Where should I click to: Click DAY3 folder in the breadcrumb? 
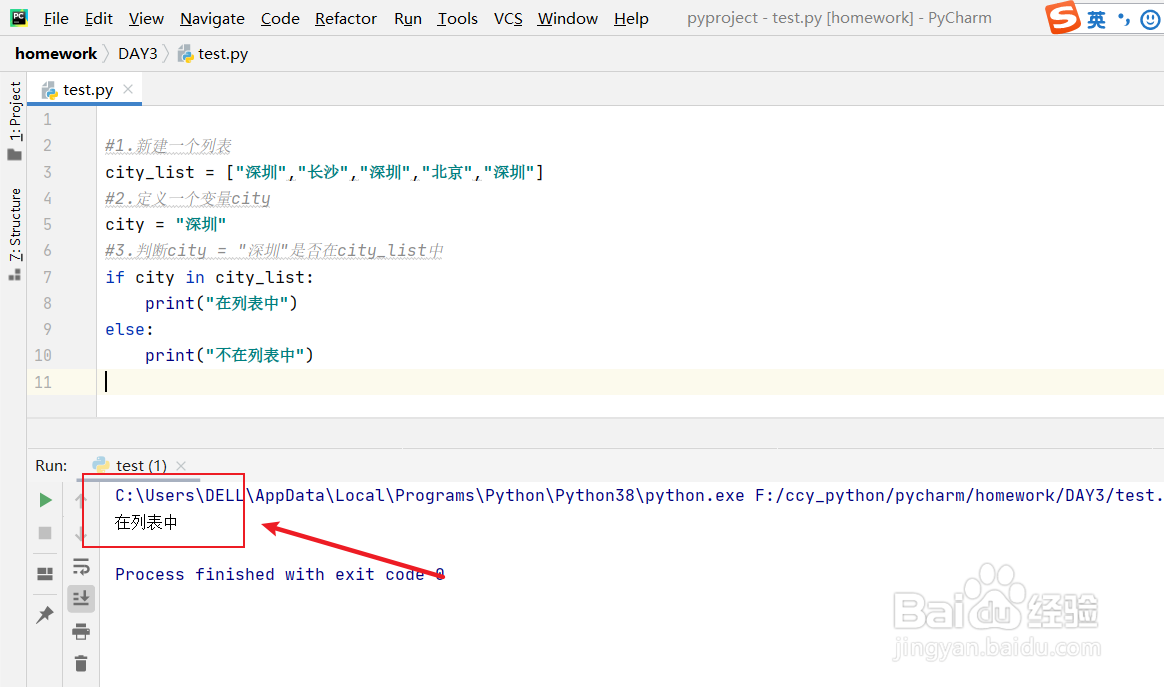tap(138, 53)
